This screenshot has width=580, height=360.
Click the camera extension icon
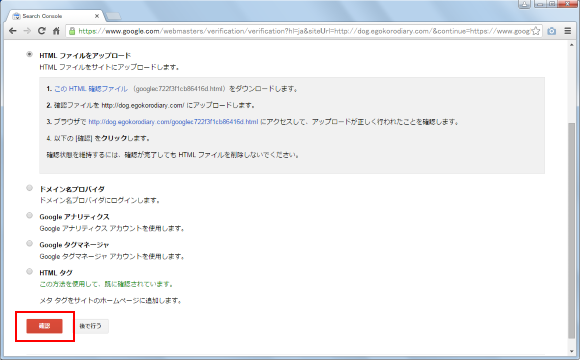[x=552, y=31]
